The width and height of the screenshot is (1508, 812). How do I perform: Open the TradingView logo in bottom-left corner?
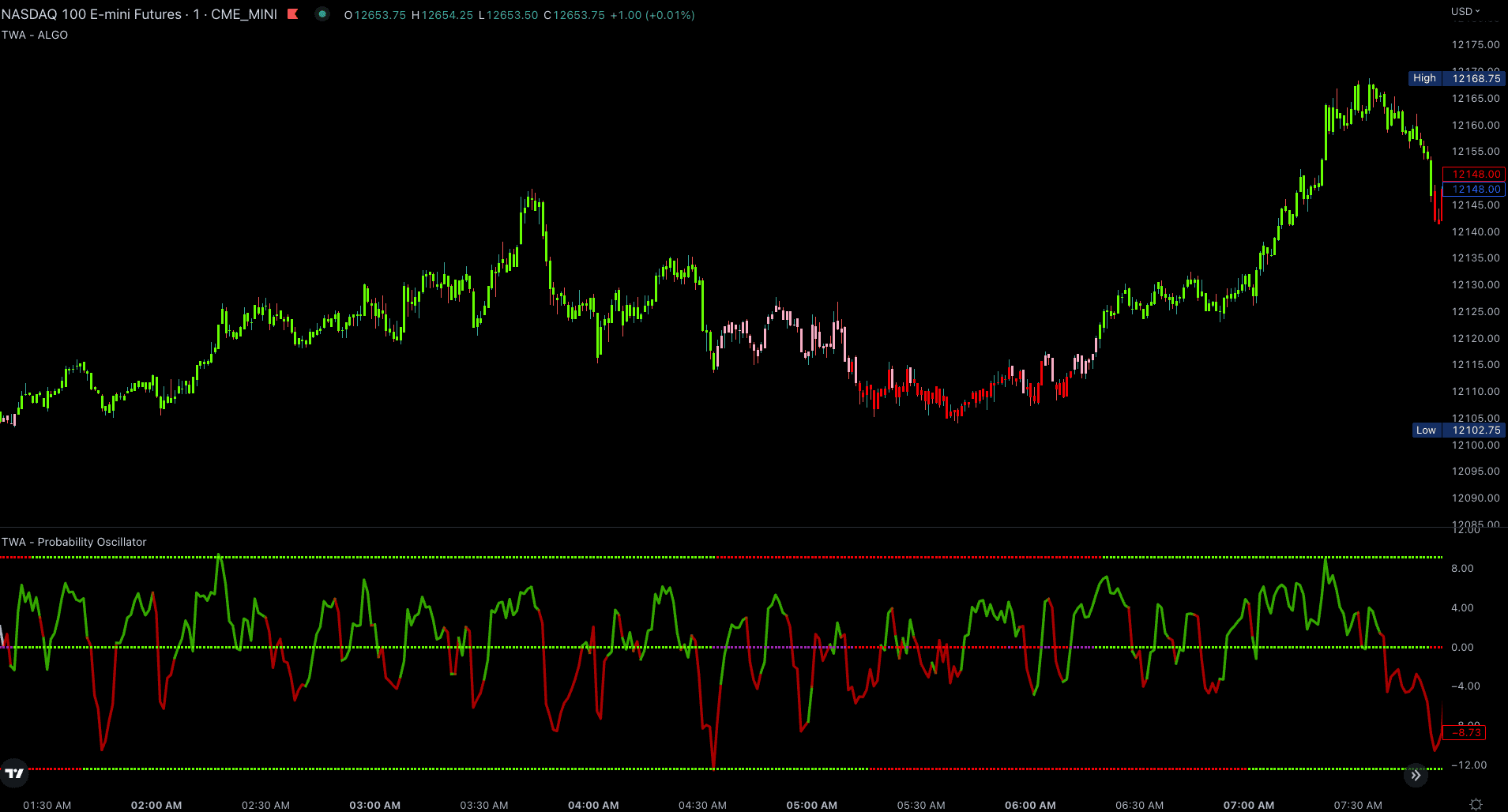click(x=14, y=773)
